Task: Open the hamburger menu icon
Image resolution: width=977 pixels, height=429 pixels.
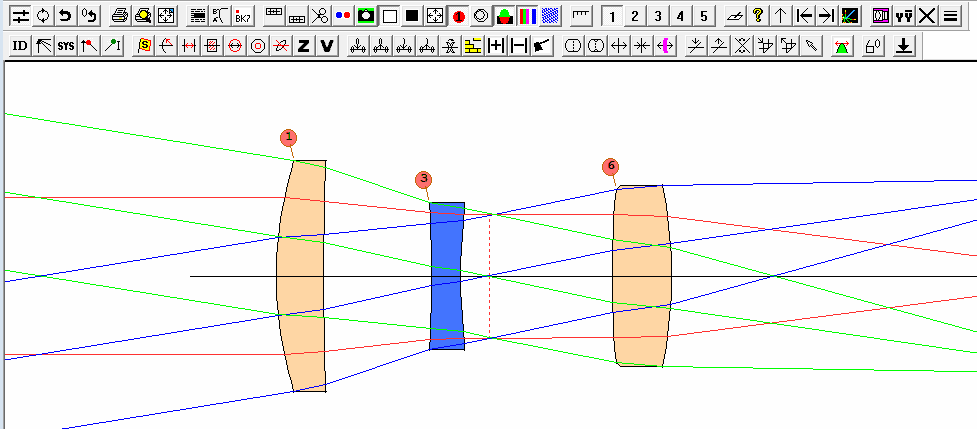Action: [950, 16]
